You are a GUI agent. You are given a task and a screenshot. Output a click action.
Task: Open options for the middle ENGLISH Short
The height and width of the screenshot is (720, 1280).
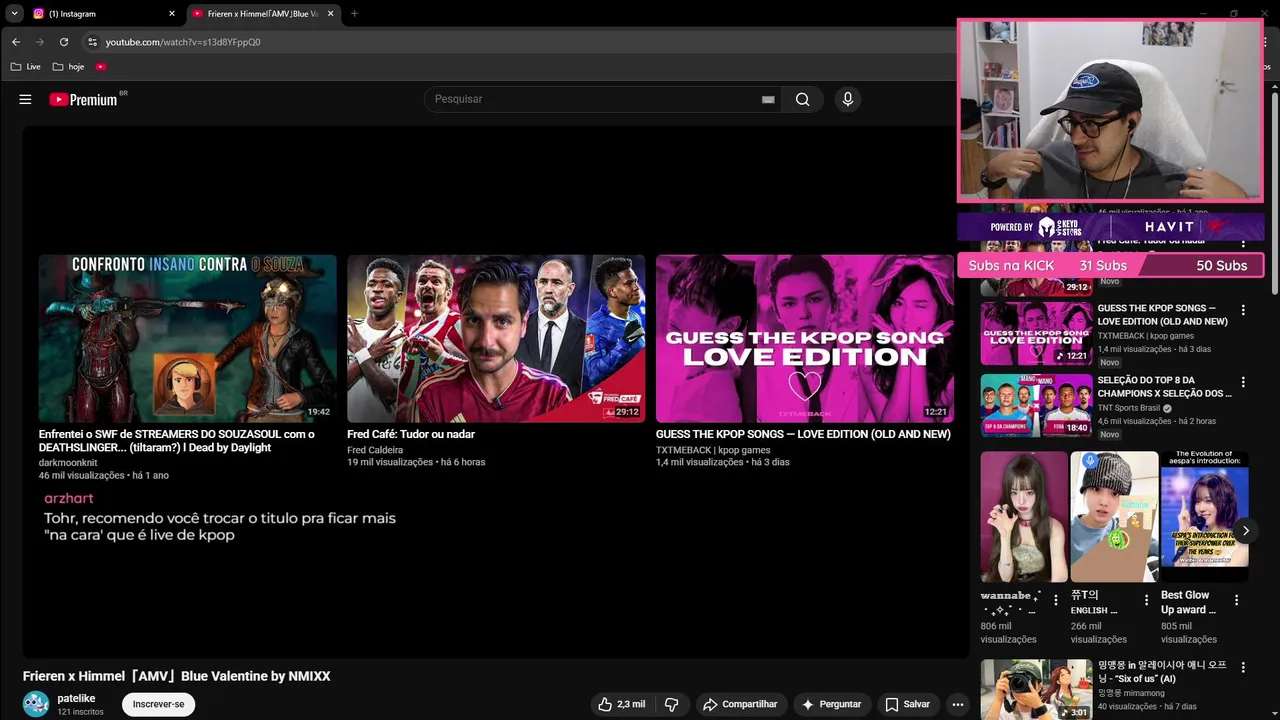1146,600
